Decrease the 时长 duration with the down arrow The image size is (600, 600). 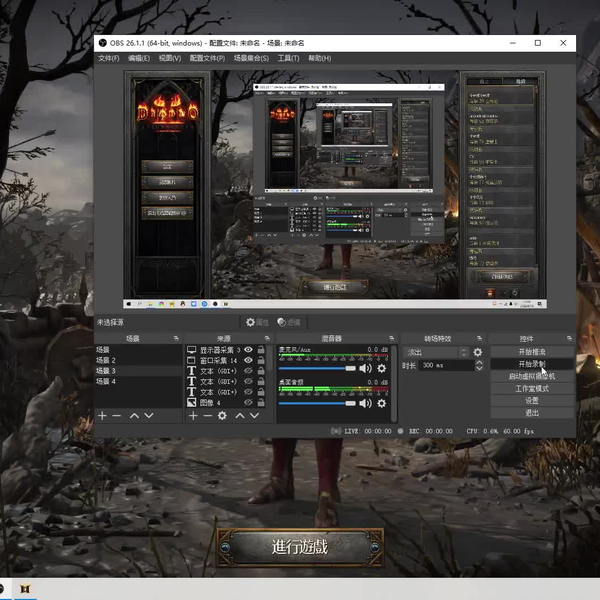[x=479, y=368]
